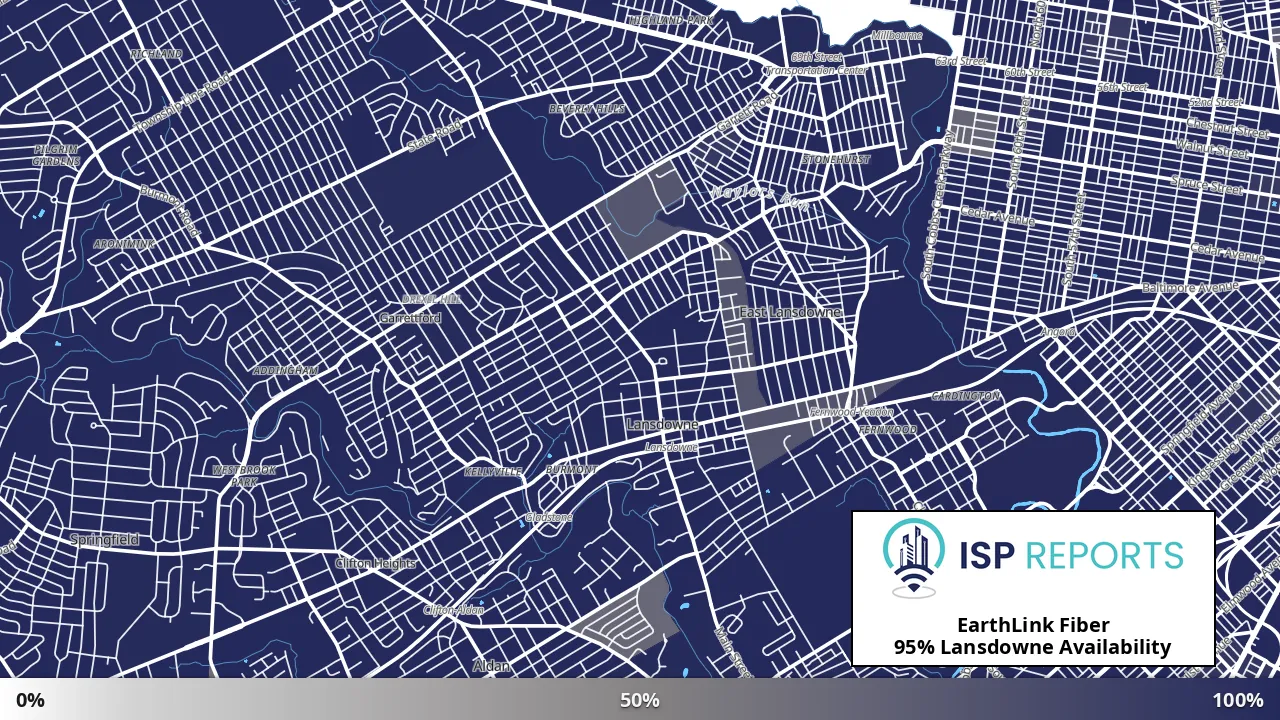1280x720 pixels.
Task: Click the "Beverly Hills" neighborhood label
Action: point(587,108)
